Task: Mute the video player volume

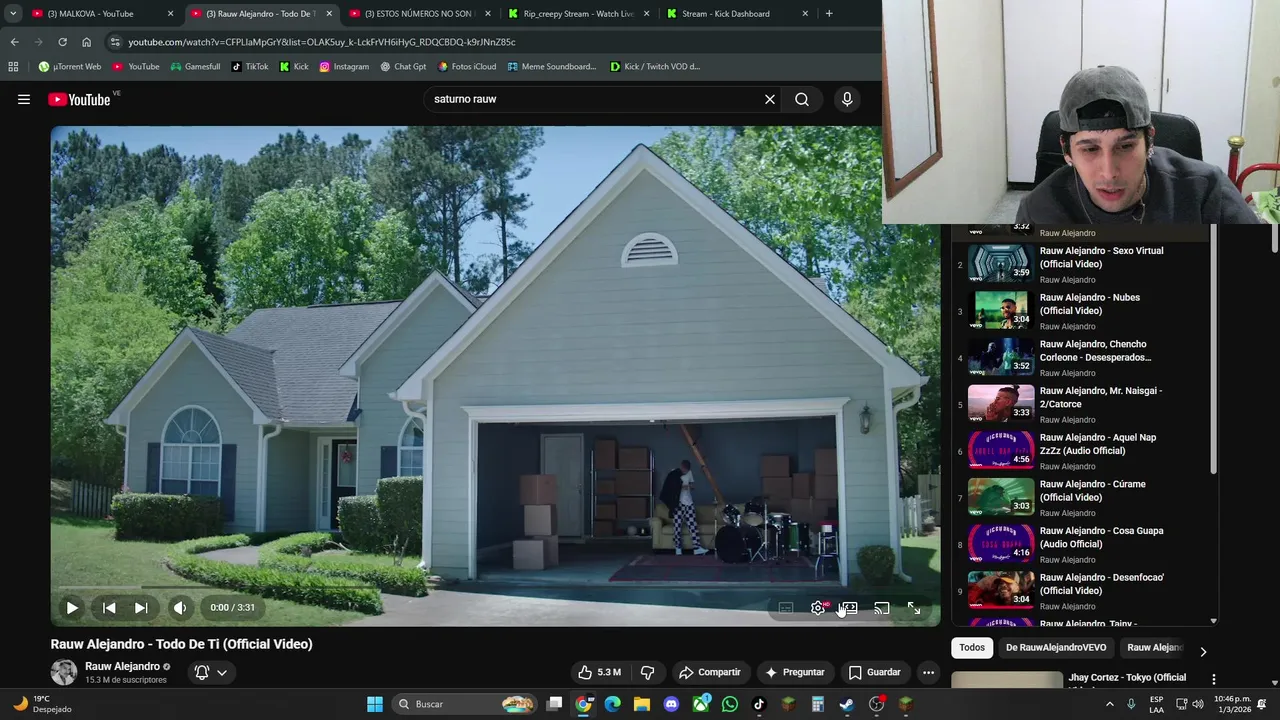Action: pos(180,607)
